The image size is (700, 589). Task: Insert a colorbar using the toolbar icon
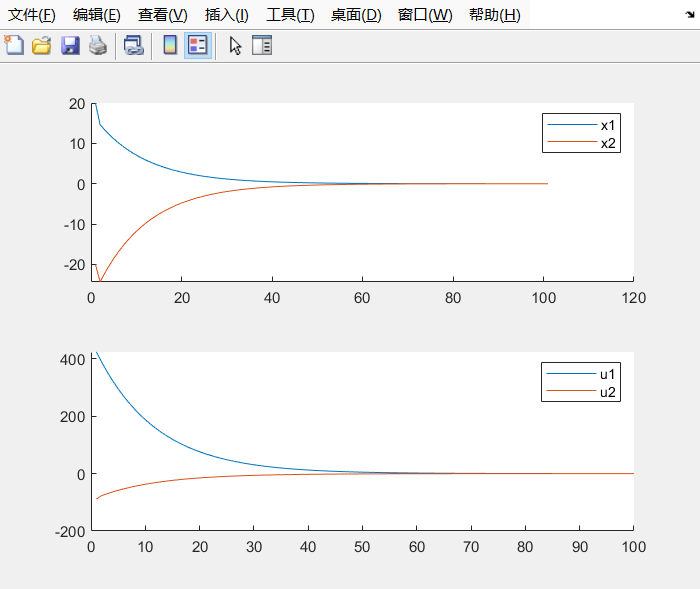[x=170, y=45]
